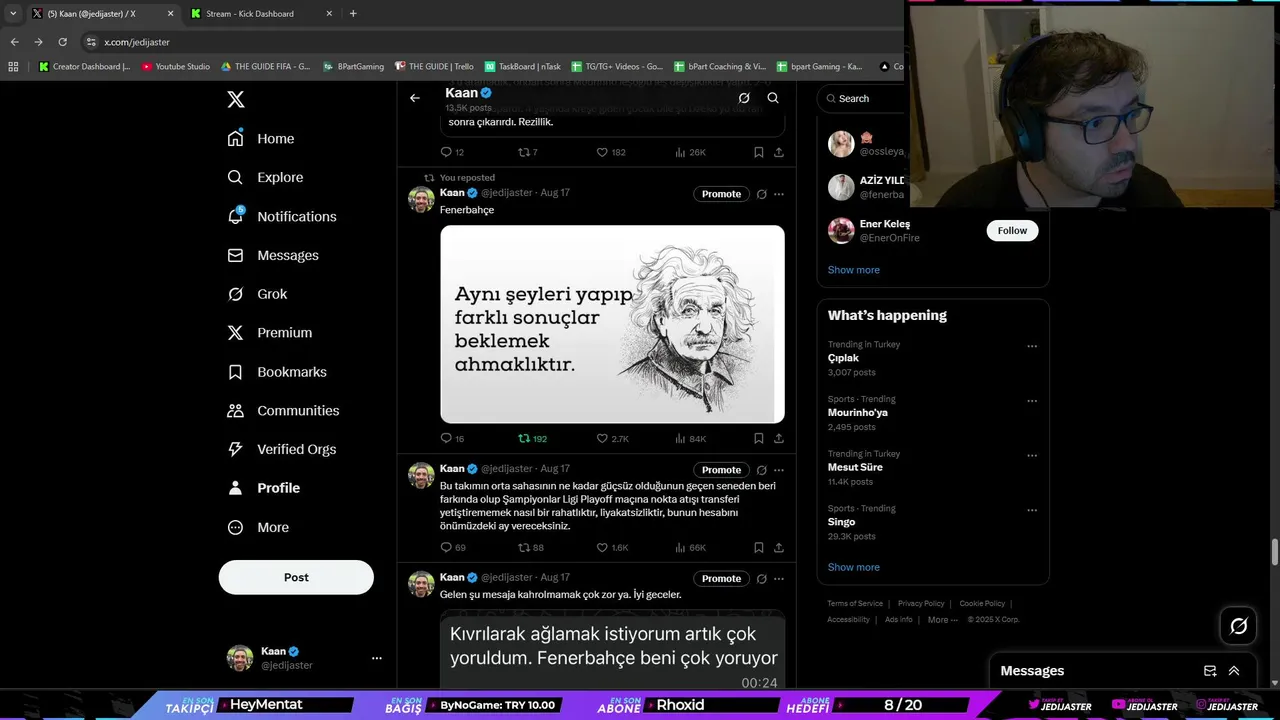Reply to post with 69 replies
The image size is (1280, 720).
453,548
